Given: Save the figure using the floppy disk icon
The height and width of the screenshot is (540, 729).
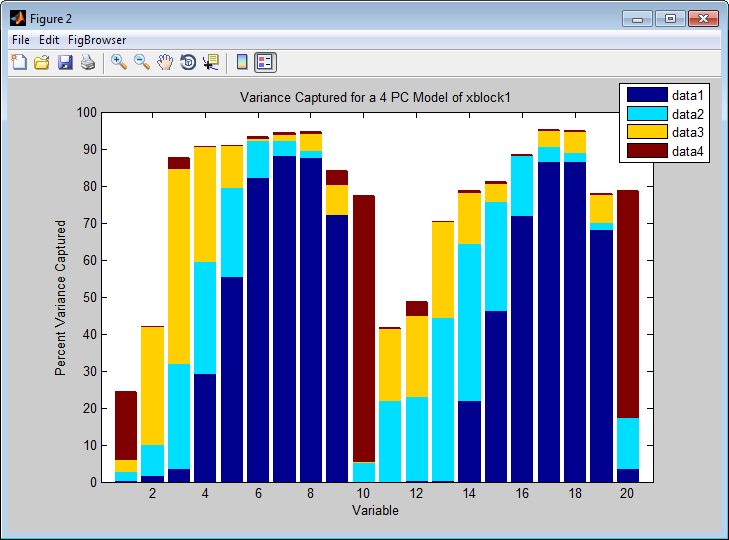Looking at the screenshot, I should click(65, 63).
